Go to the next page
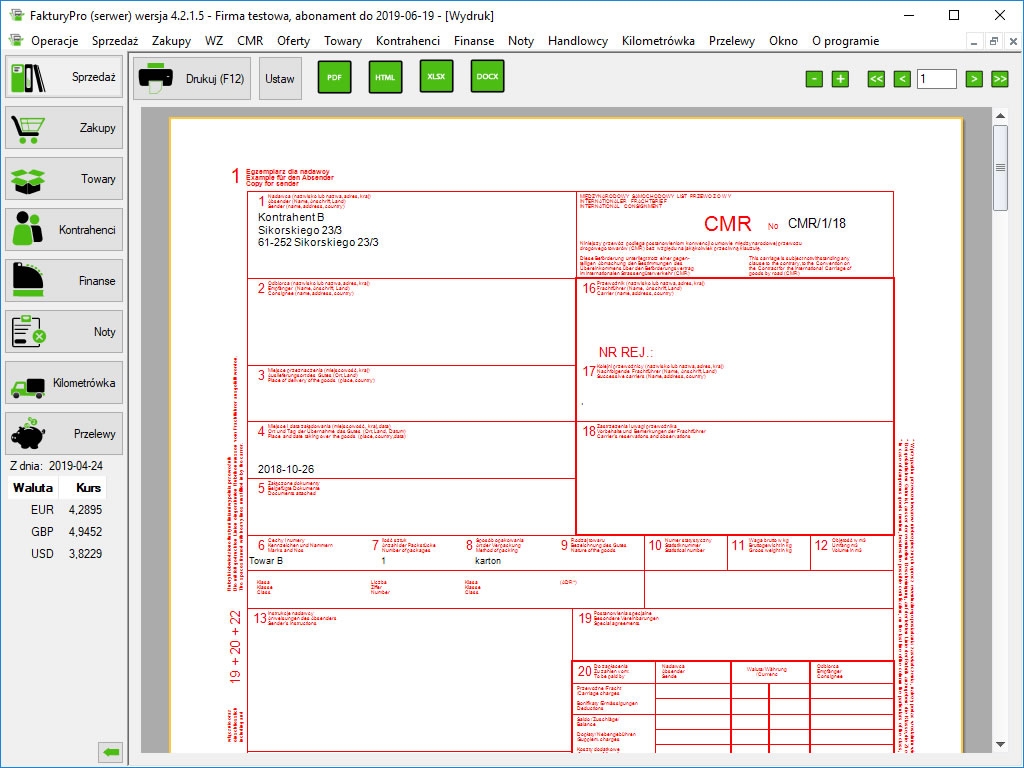The height and width of the screenshot is (768, 1024). tap(973, 79)
